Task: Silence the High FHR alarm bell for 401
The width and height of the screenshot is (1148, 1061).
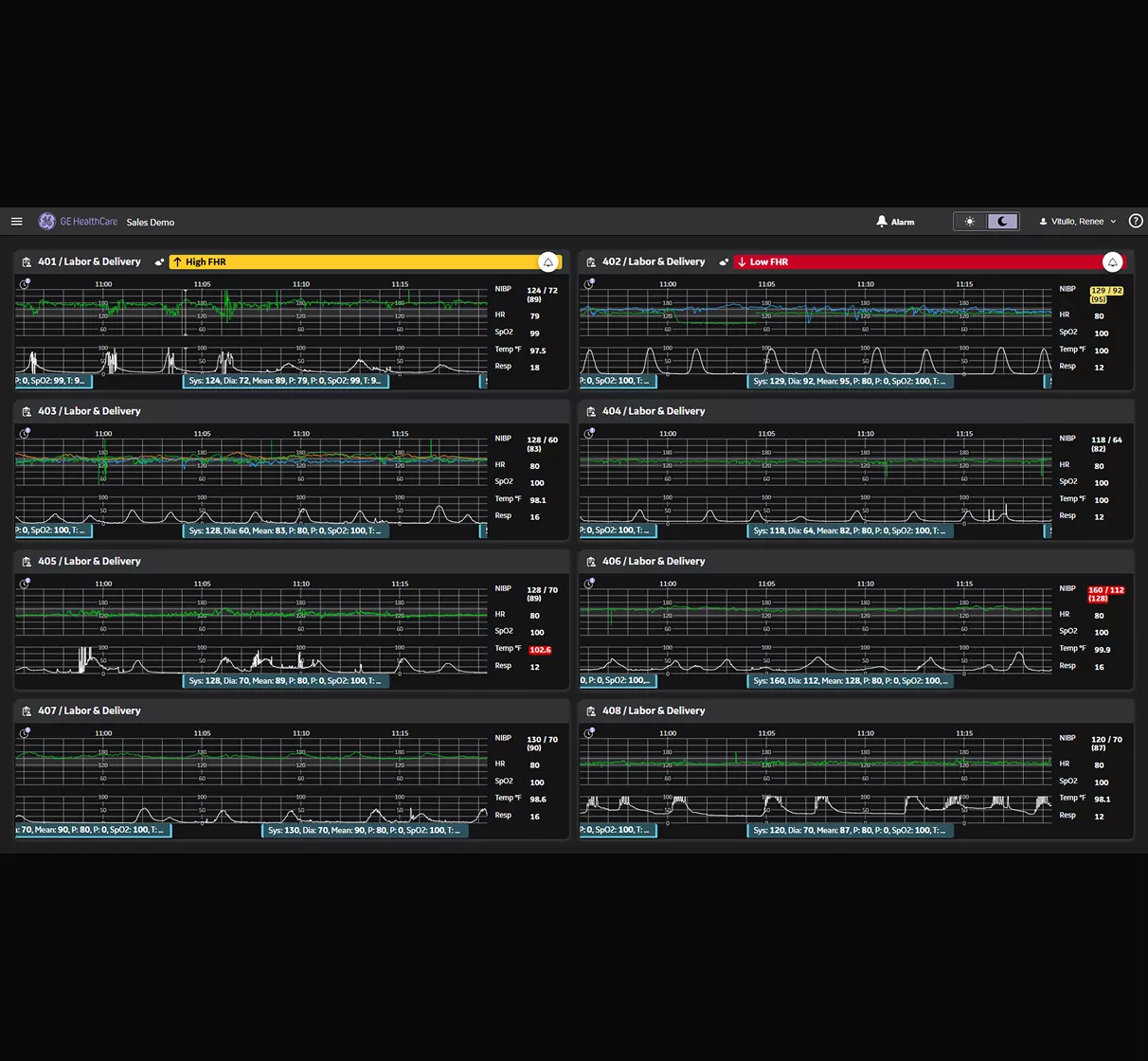Action: tap(547, 262)
